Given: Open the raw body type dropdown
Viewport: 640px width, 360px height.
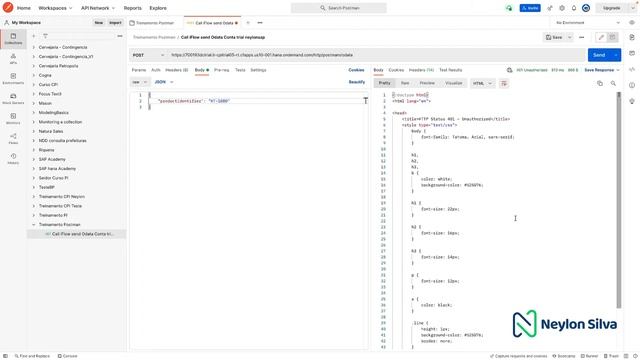Looking at the screenshot, I should click(x=140, y=82).
